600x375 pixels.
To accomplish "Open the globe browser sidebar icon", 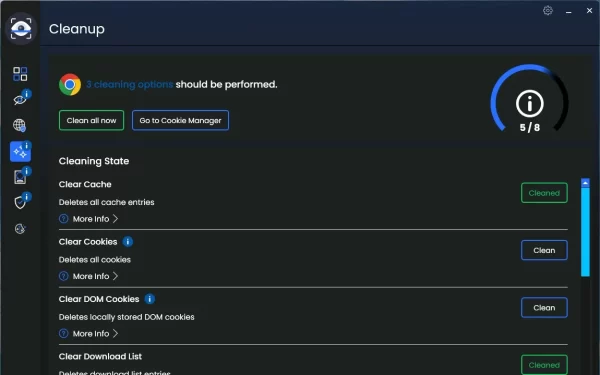I will coord(20,125).
